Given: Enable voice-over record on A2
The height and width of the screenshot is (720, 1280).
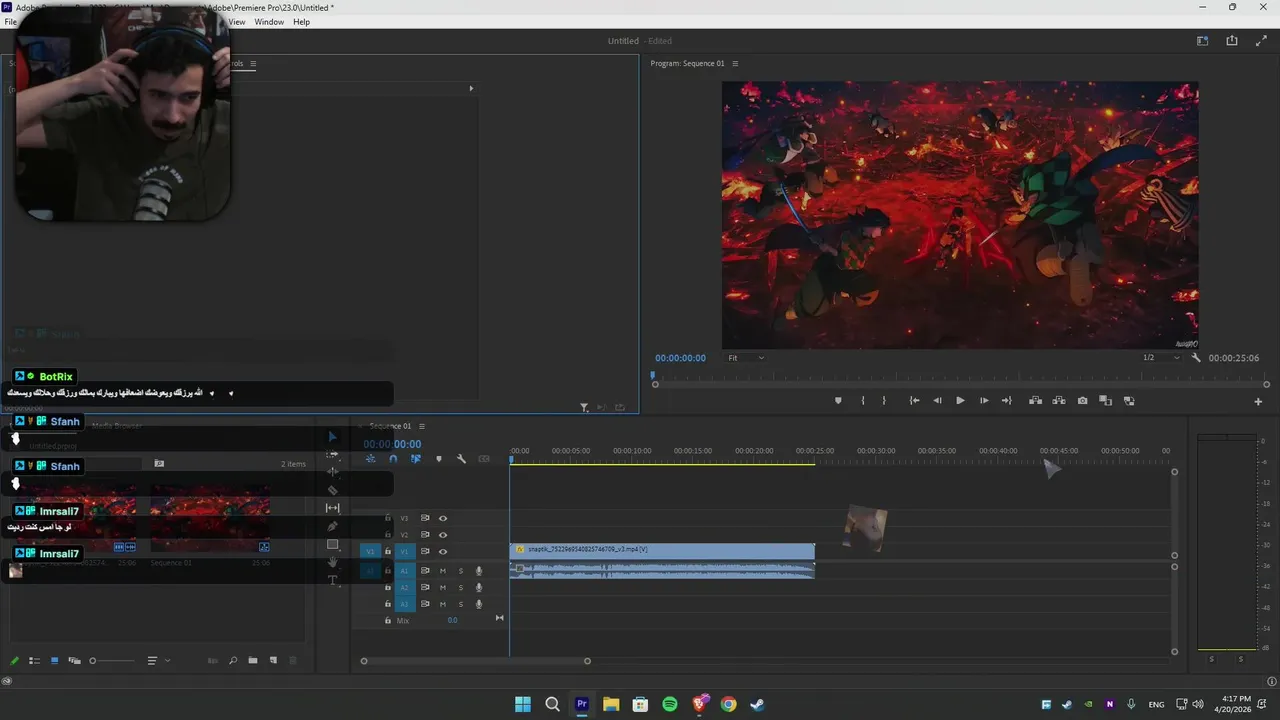Looking at the screenshot, I should (x=479, y=587).
